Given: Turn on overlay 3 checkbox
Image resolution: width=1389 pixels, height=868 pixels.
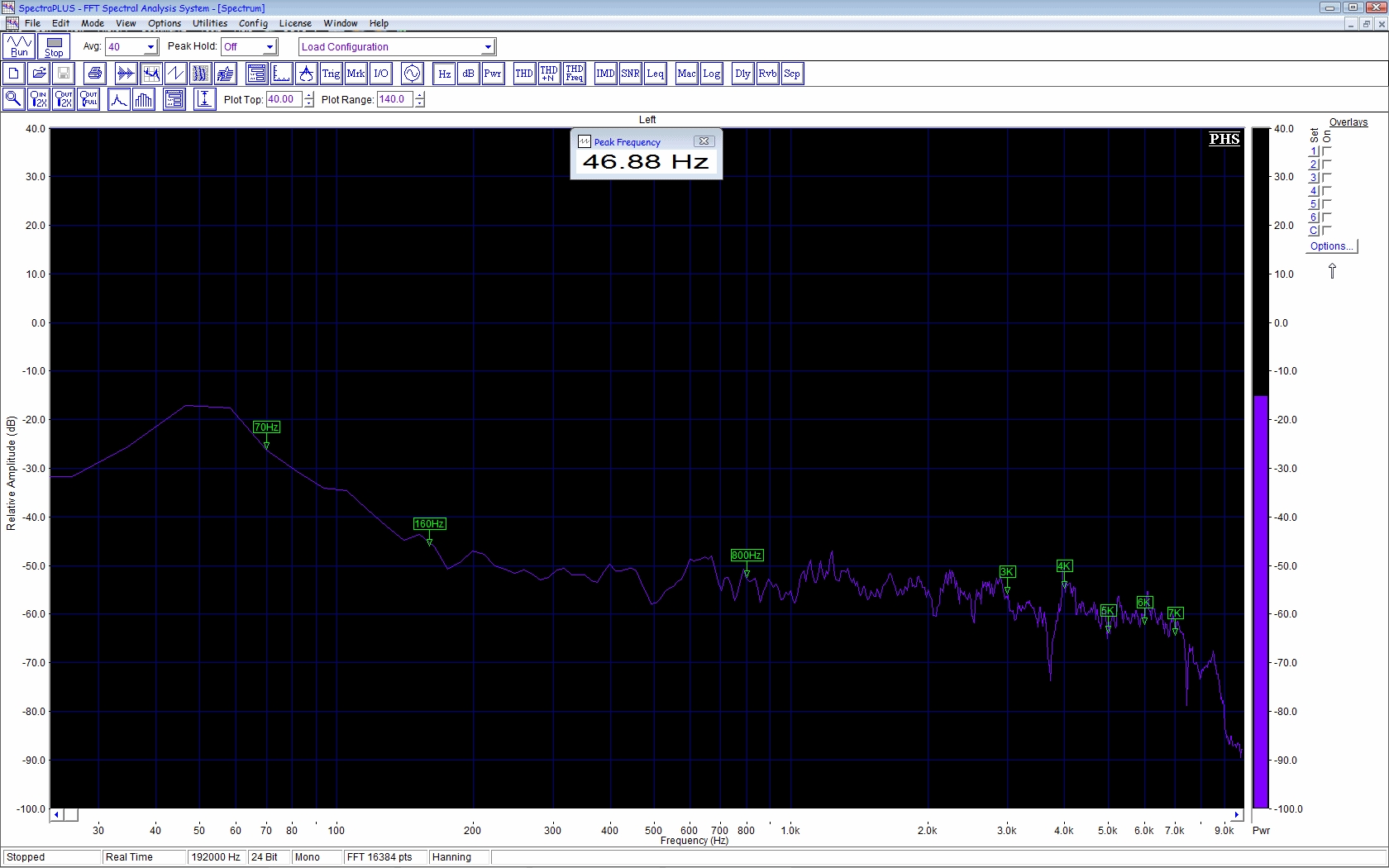Looking at the screenshot, I should pyautogui.click(x=1327, y=178).
